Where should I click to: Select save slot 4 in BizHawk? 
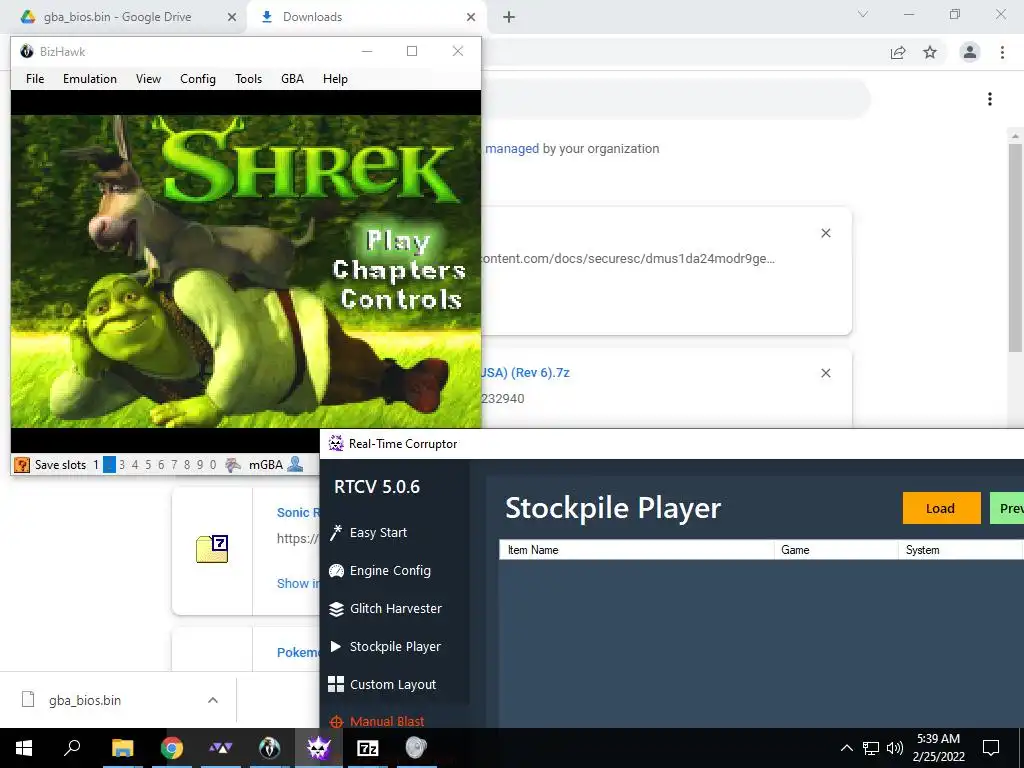[x=135, y=465]
